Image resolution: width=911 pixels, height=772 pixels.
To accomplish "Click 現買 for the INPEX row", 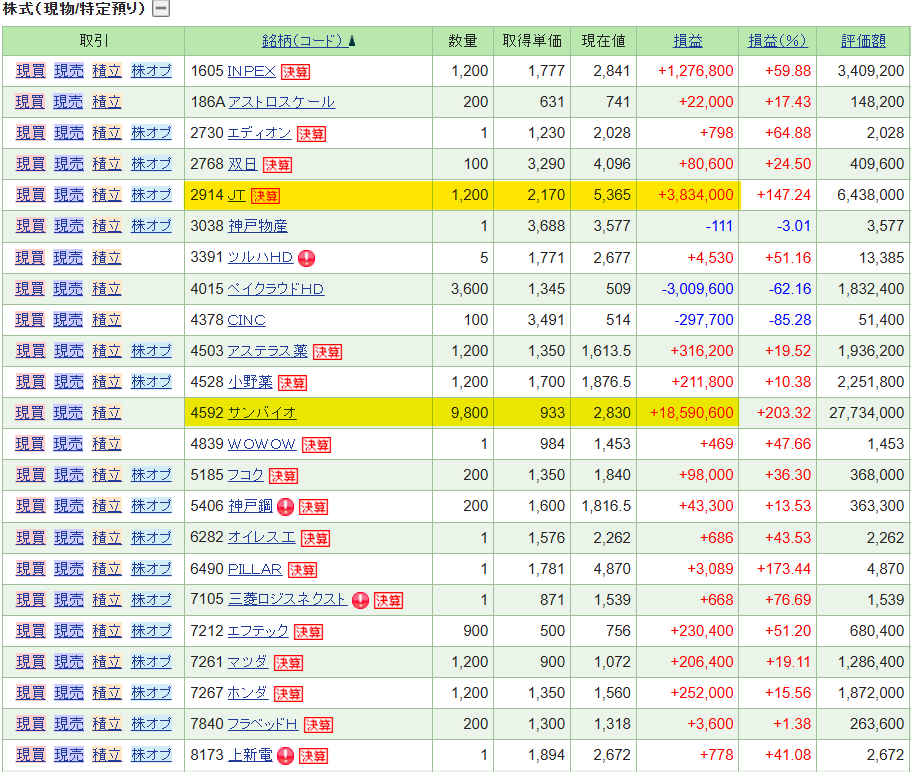I will click(x=30, y=71).
